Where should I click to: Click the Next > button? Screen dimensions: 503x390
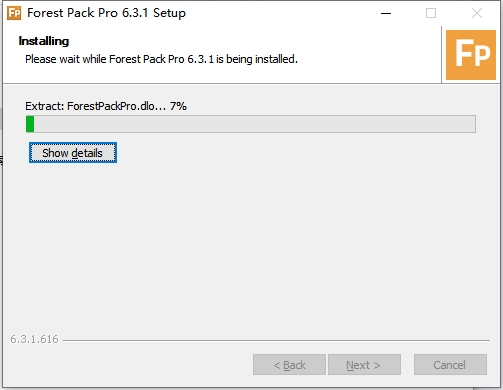(364, 365)
